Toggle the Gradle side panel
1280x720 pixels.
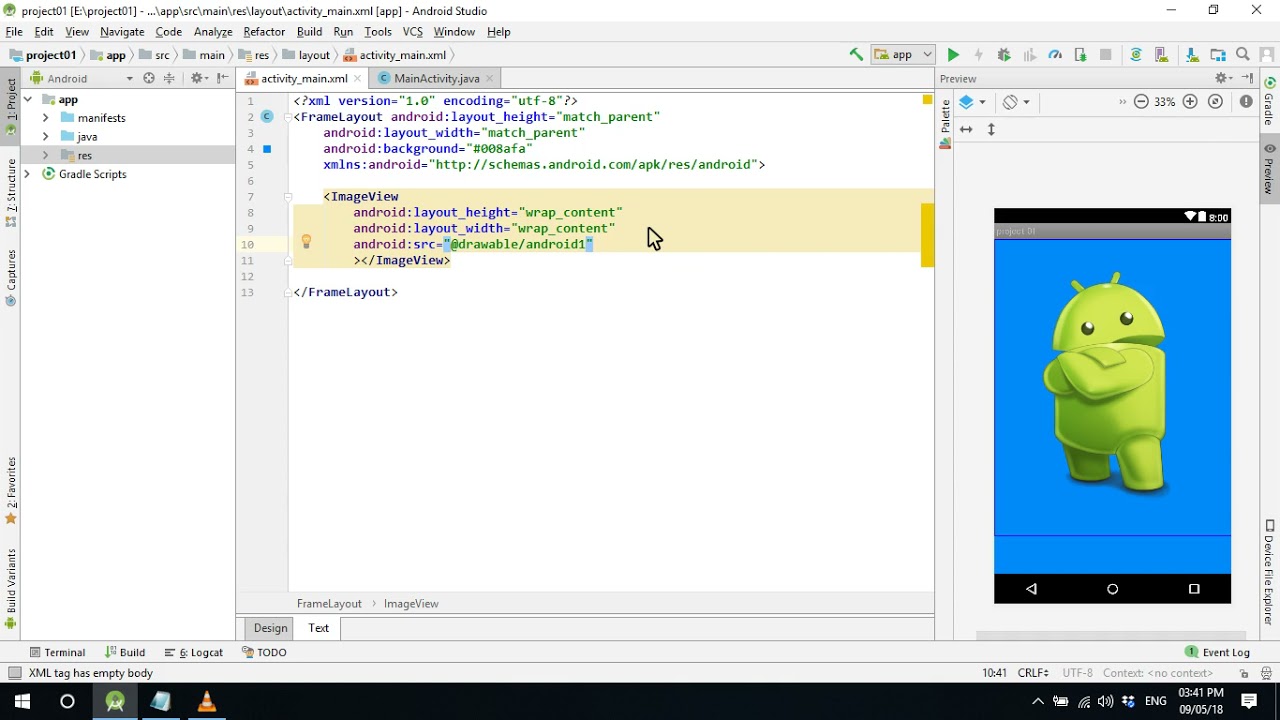(x=1270, y=101)
